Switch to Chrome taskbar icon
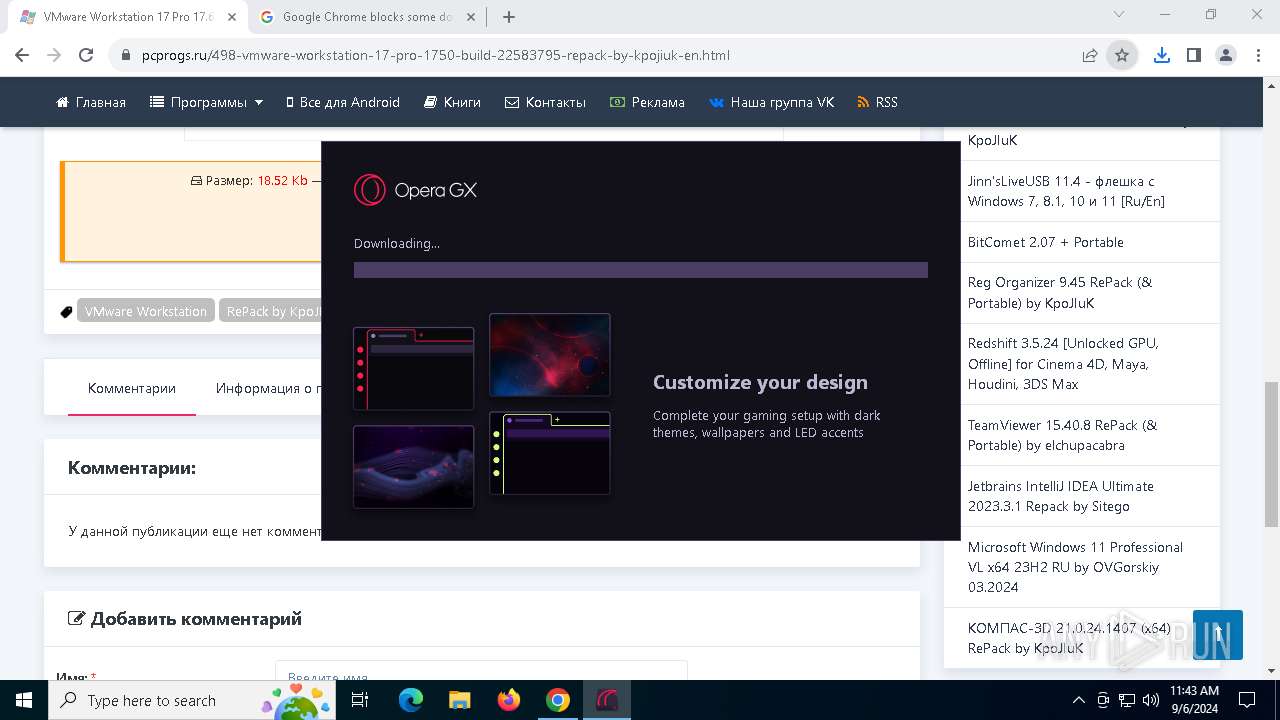 [x=558, y=700]
